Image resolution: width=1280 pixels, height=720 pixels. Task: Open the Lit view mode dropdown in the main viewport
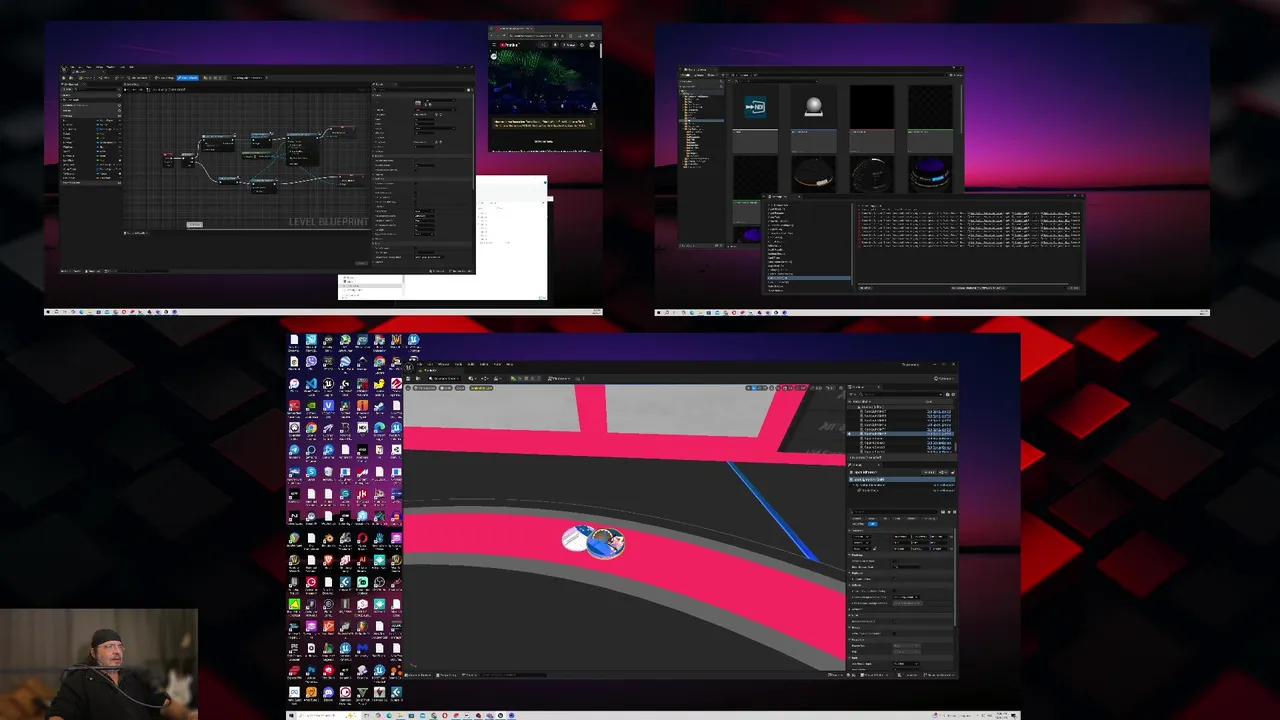446,388
